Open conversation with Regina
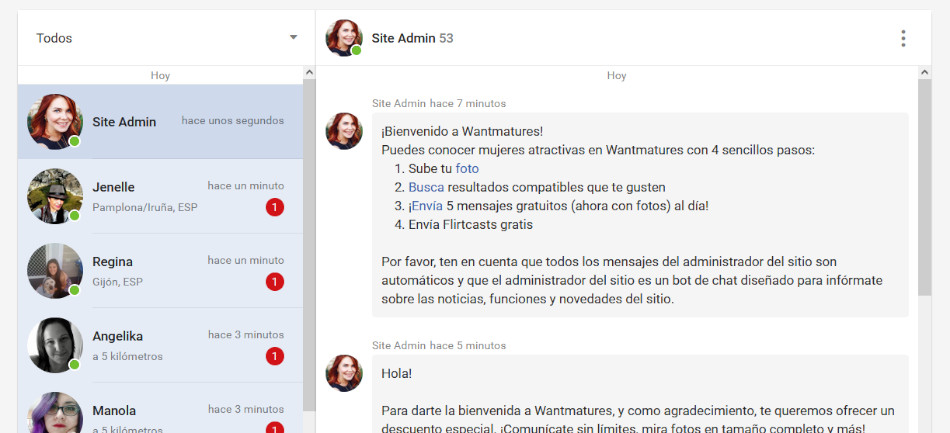950x433 pixels. click(x=161, y=271)
